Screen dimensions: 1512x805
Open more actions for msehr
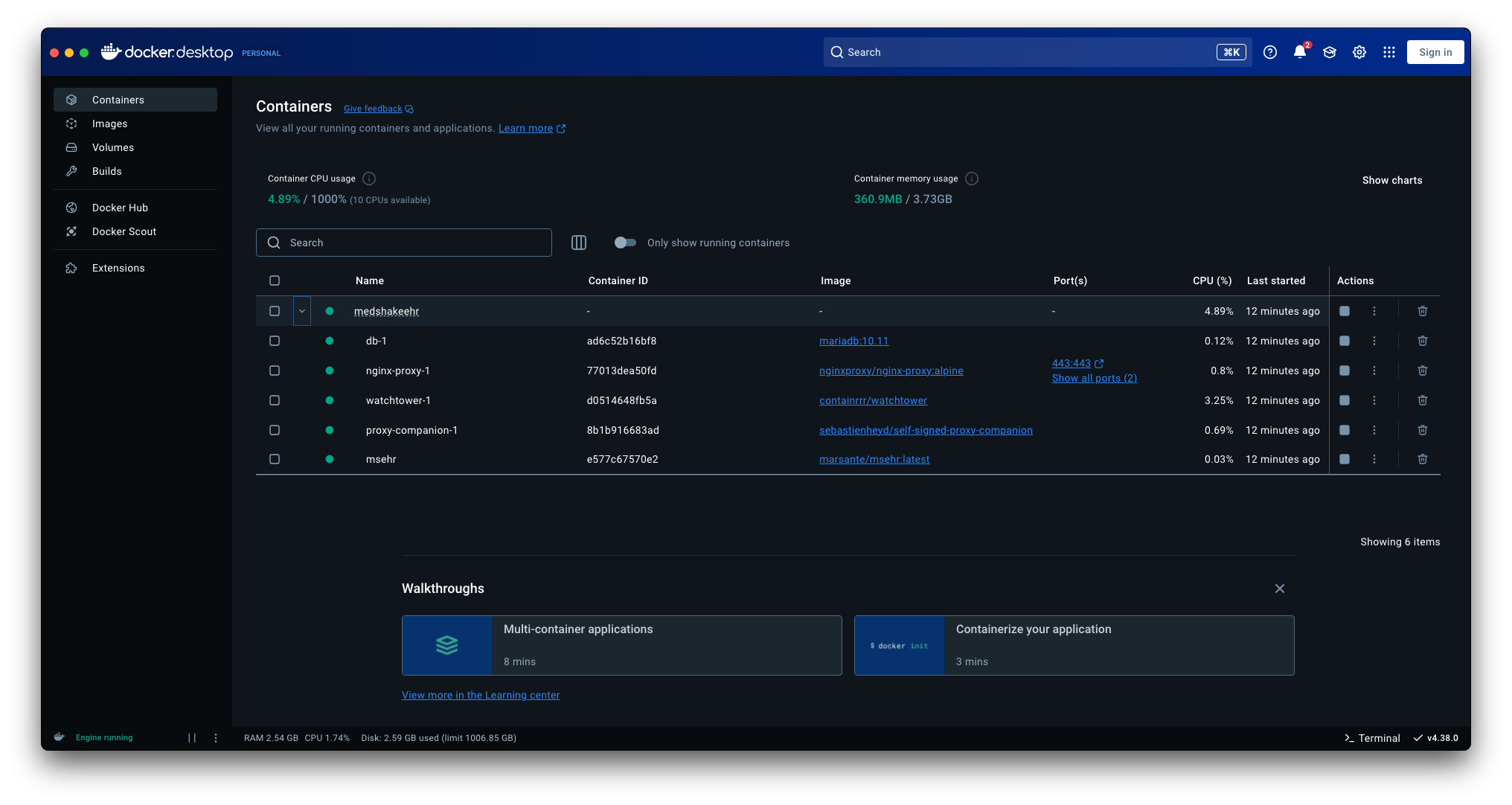pyautogui.click(x=1374, y=459)
